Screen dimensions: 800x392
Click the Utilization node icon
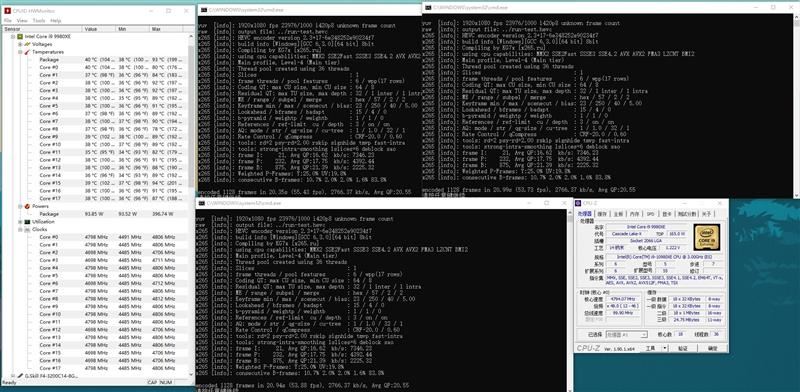click(27, 222)
